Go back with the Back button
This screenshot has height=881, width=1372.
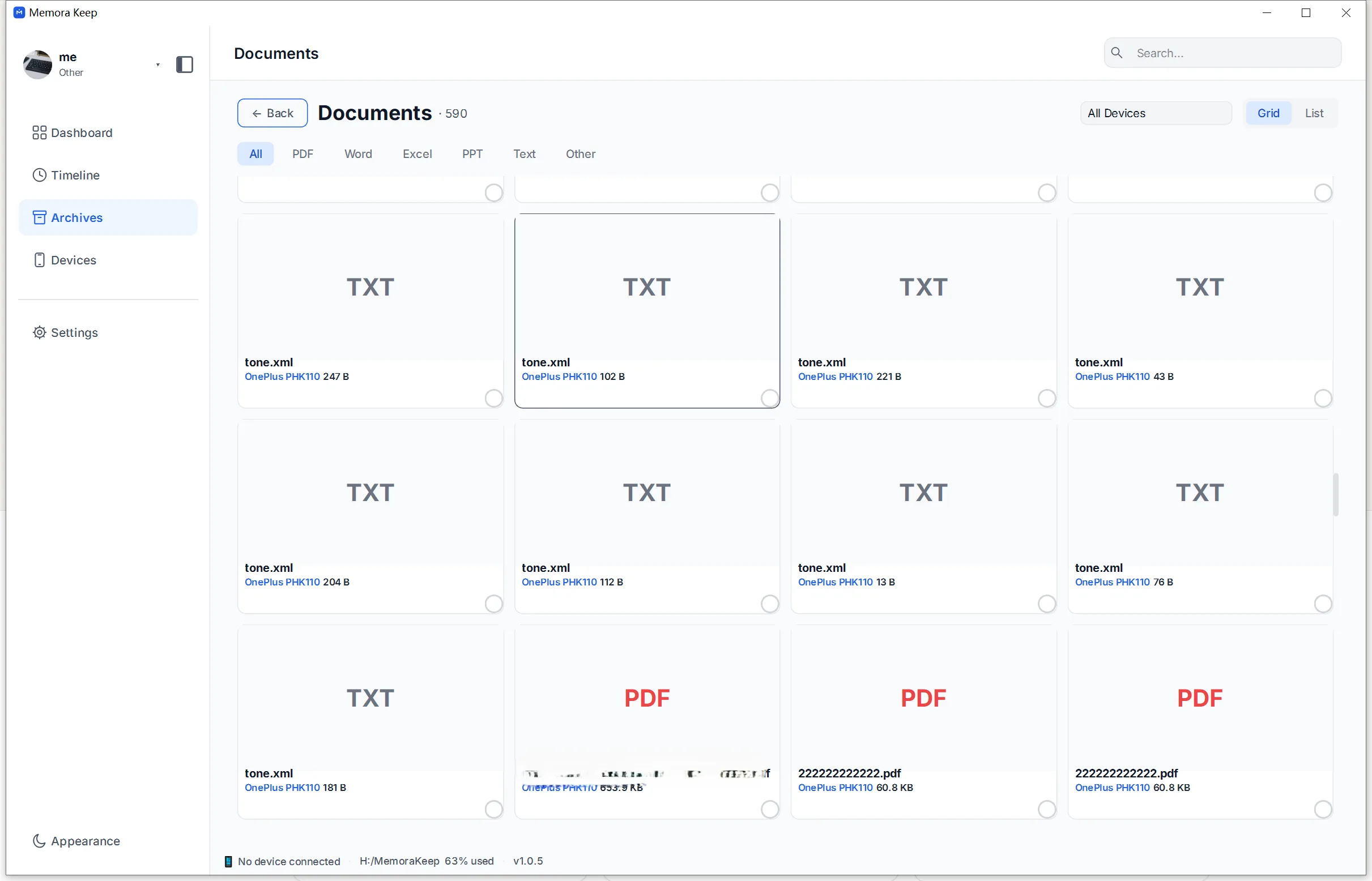(272, 113)
